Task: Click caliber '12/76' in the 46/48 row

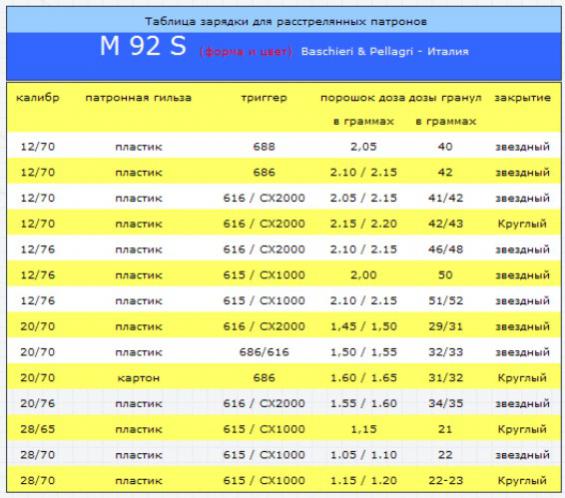Action: [x=37, y=249]
